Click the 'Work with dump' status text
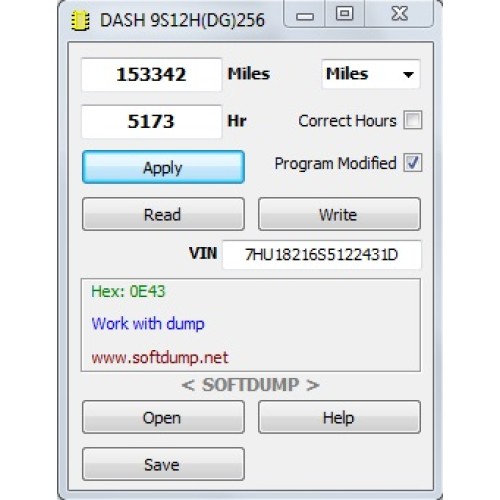 [x=148, y=324]
